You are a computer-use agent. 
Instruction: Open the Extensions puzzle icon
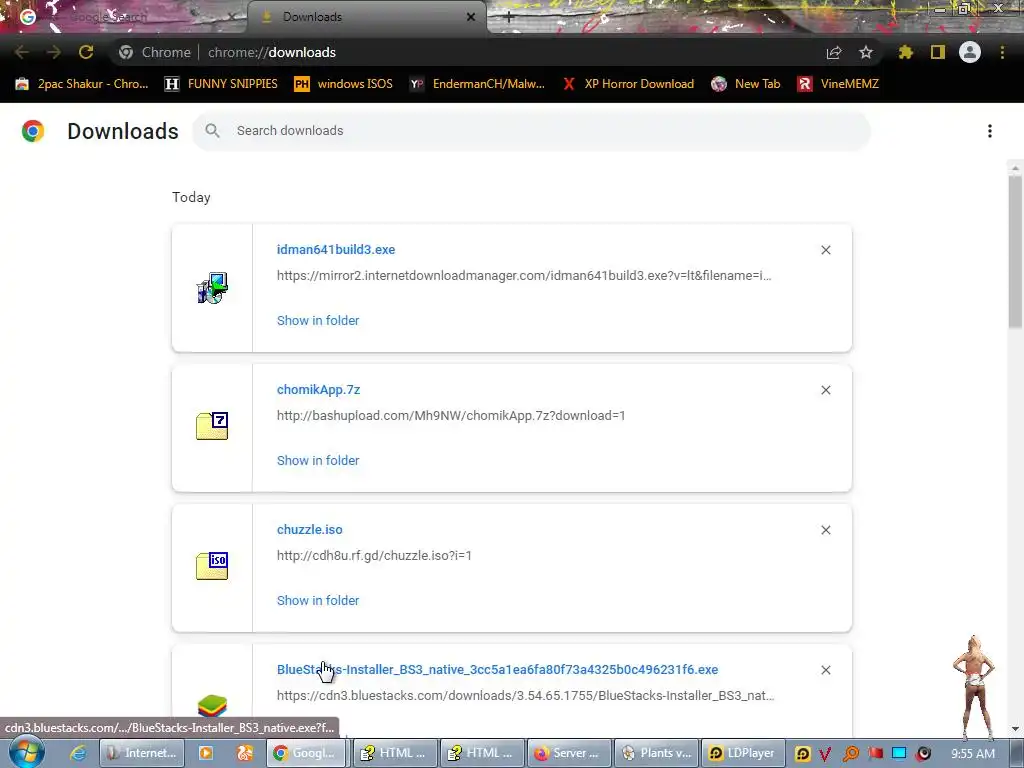pos(906,52)
